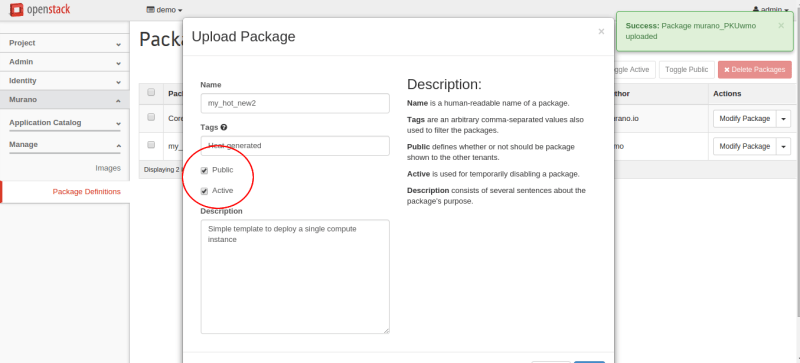Collapse the Manage group
The width and height of the screenshot is (800, 363).
65,144
